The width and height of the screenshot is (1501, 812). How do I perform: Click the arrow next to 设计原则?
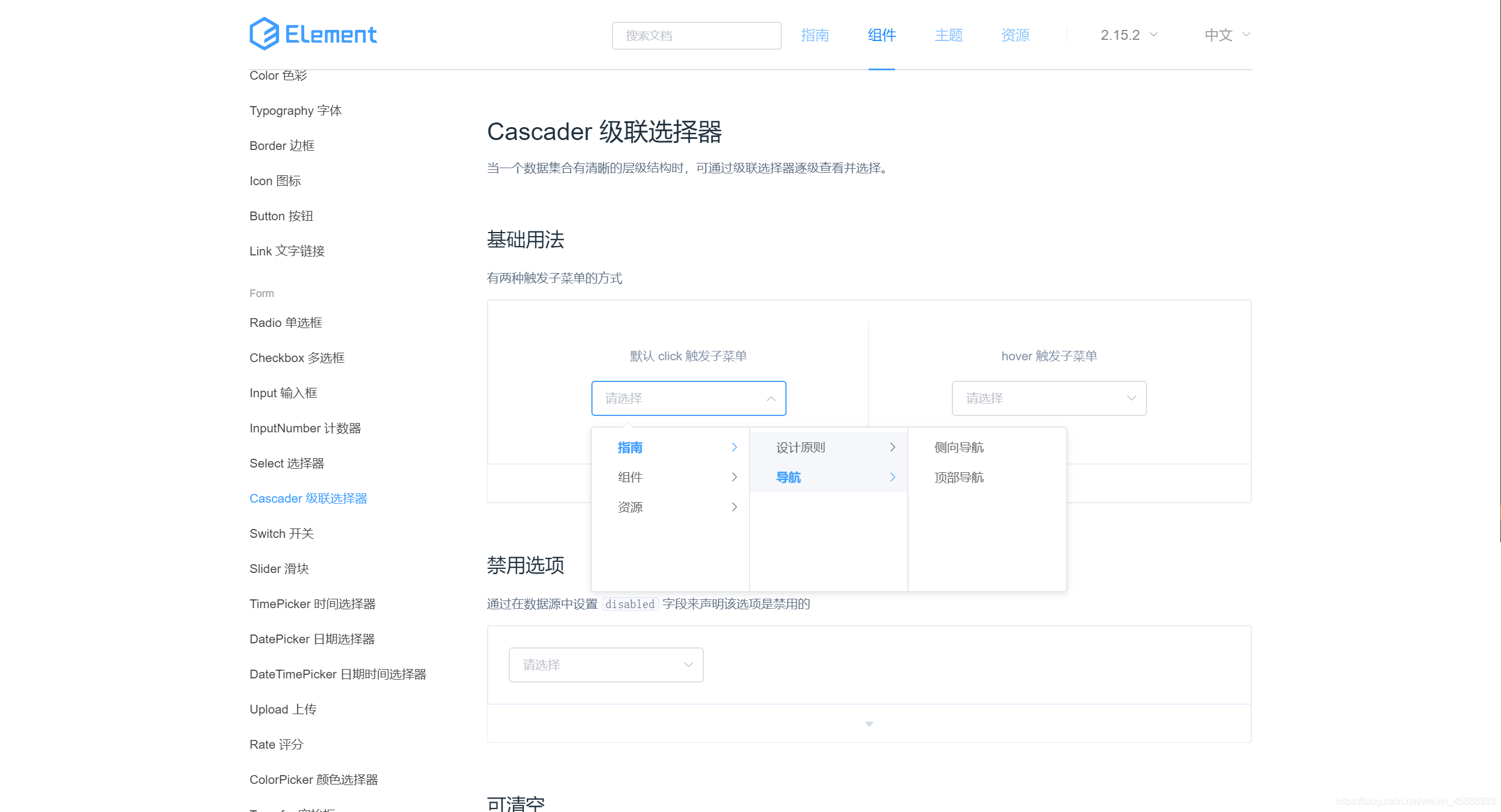coord(892,448)
